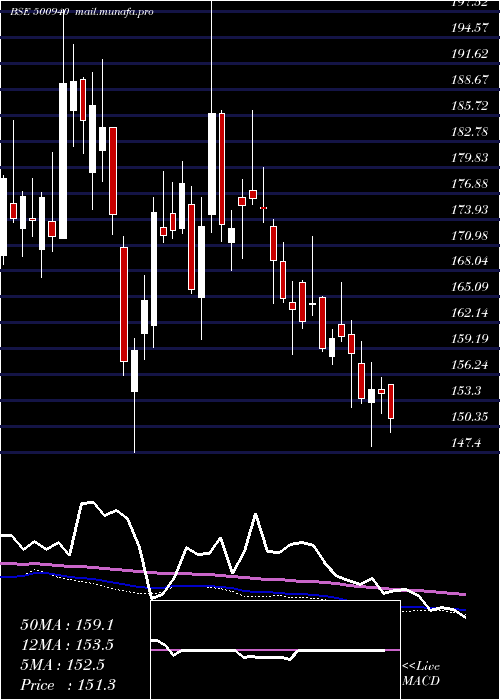Click the <<Live MACD label
The width and height of the screenshot is (500, 700).
pyautogui.click(x=421, y=674)
